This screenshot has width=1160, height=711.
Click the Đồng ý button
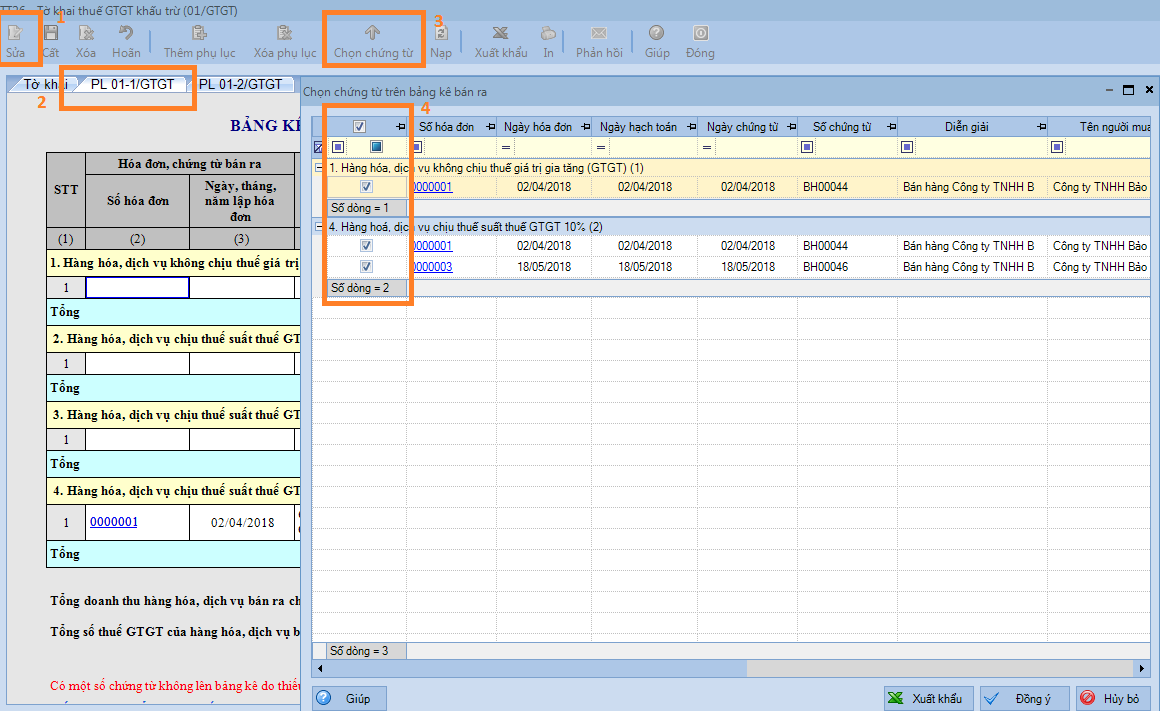tap(1025, 698)
